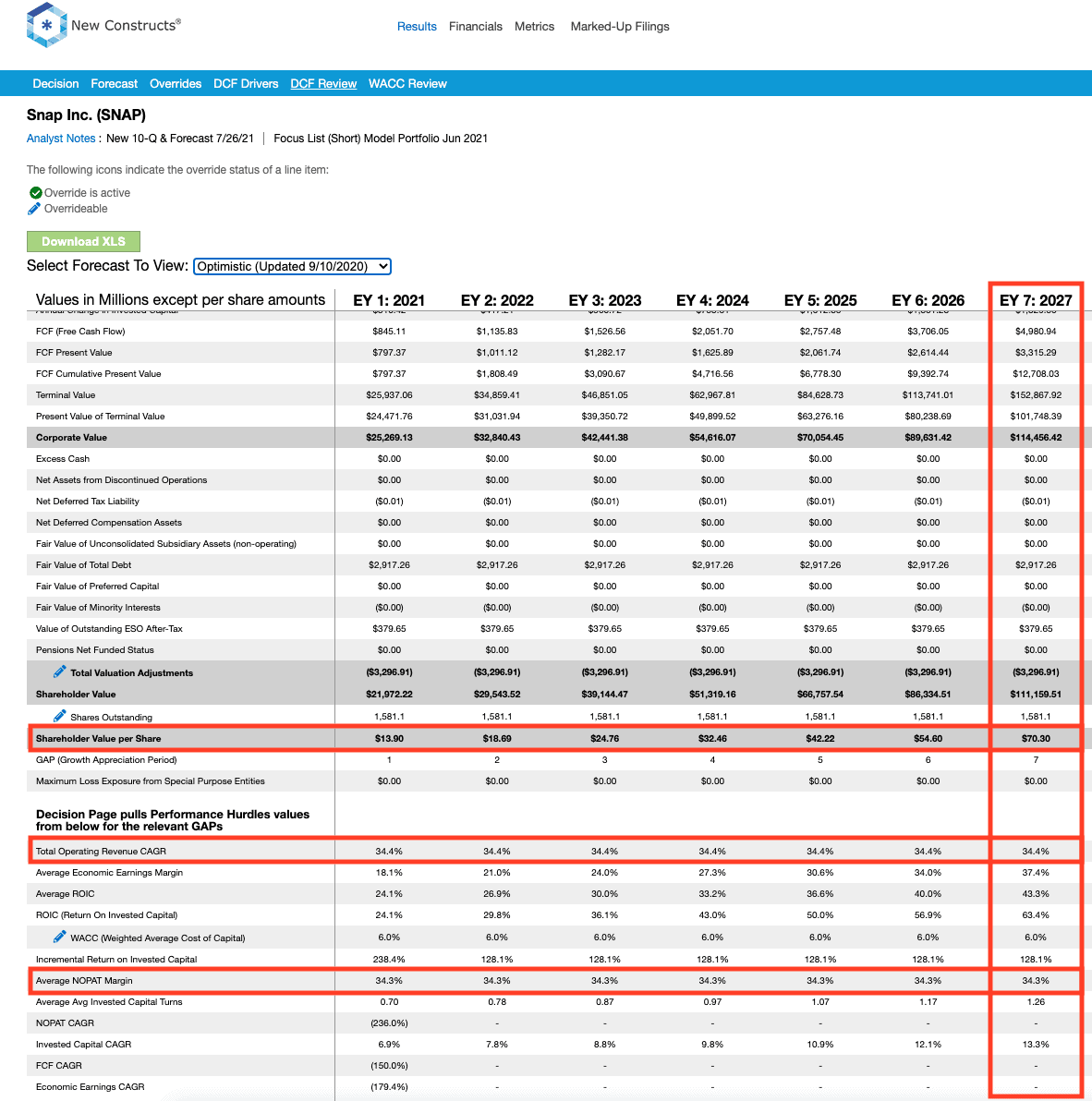1092x1101 pixels.
Task: Click the Present Value of Terminal Value label
Action: (101, 417)
